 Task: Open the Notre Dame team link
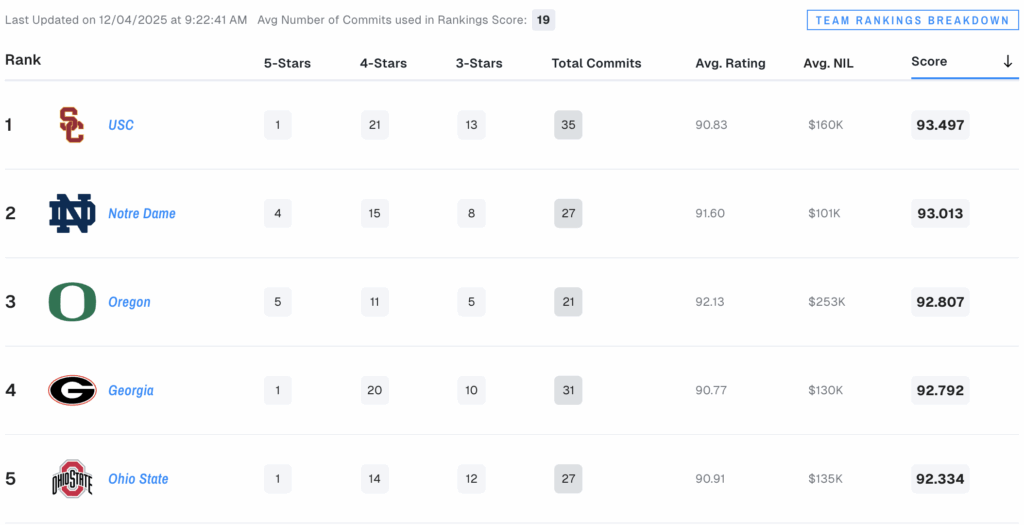142,213
